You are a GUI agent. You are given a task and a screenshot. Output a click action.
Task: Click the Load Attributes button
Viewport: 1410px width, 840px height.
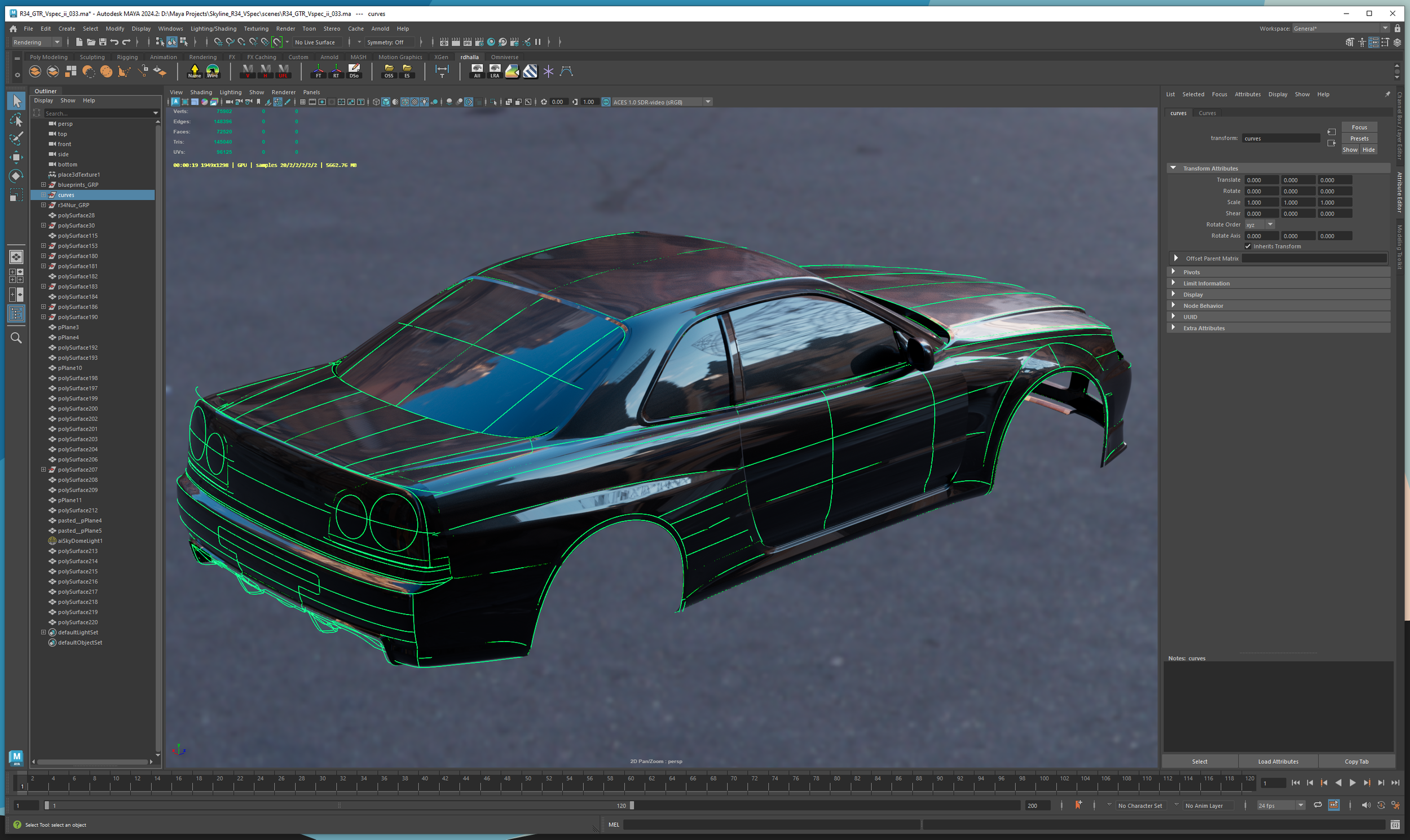click(1277, 761)
